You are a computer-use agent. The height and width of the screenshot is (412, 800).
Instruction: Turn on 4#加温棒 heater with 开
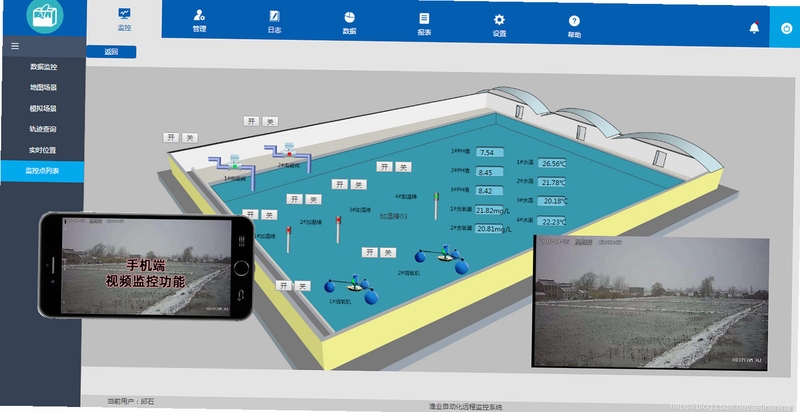(x=385, y=166)
